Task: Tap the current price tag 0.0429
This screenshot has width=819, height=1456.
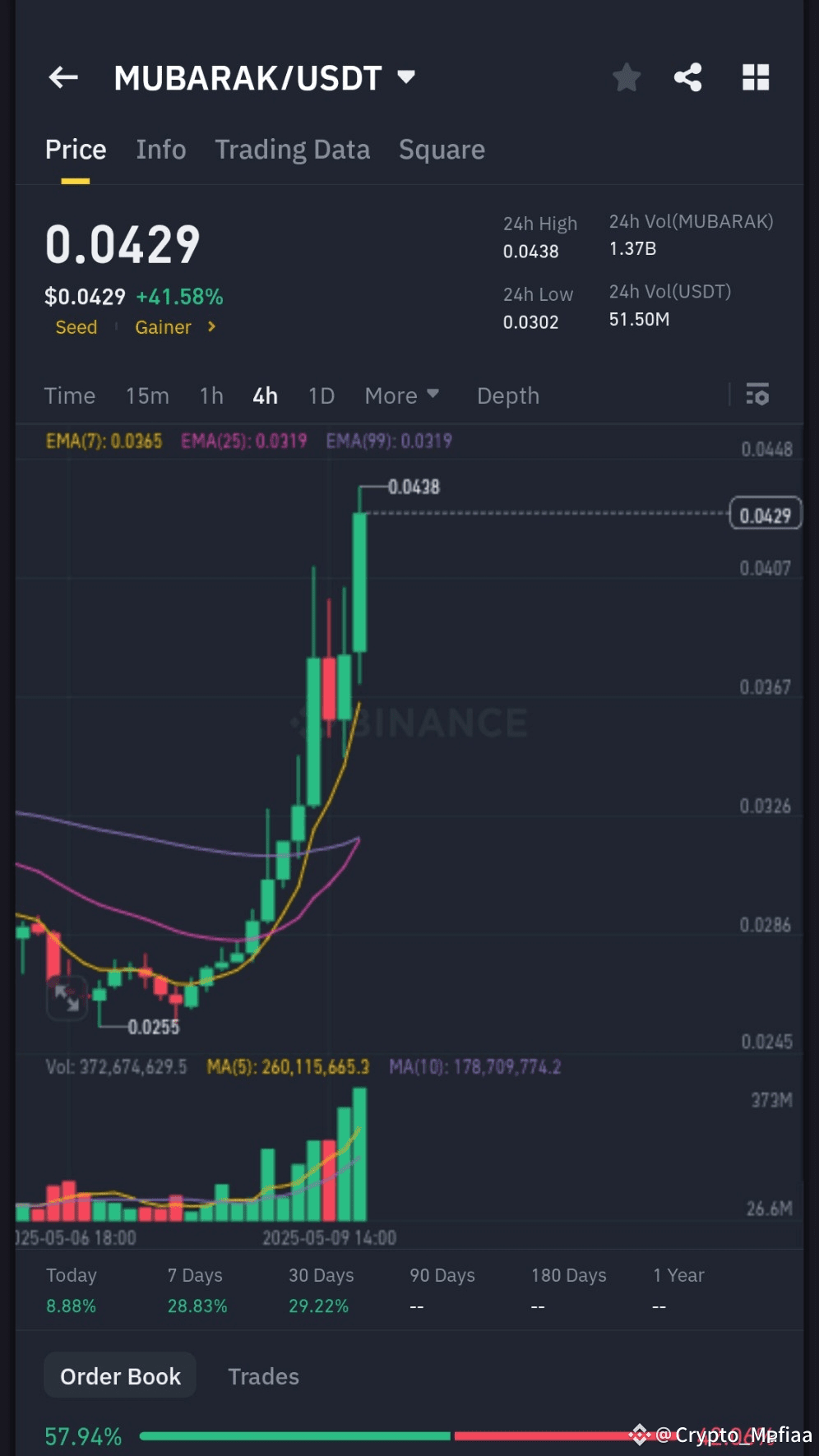Action: [x=765, y=515]
